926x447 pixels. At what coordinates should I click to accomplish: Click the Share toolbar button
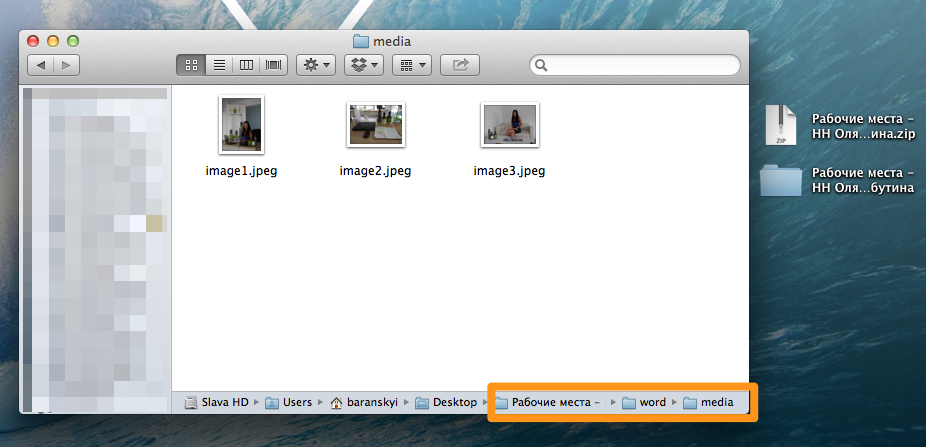pyautogui.click(x=460, y=65)
